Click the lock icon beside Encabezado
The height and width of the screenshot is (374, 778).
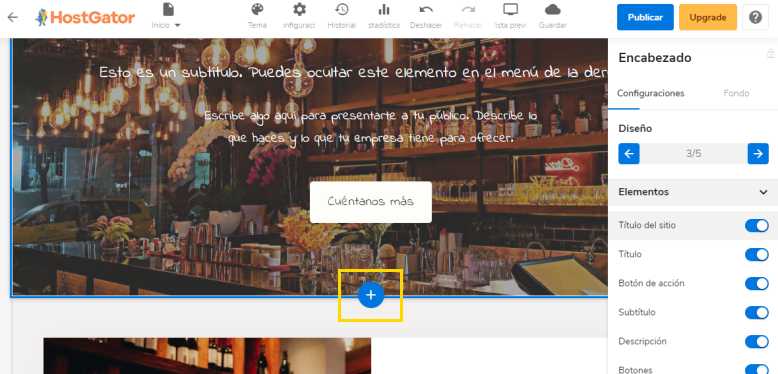click(x=771, y=53)
